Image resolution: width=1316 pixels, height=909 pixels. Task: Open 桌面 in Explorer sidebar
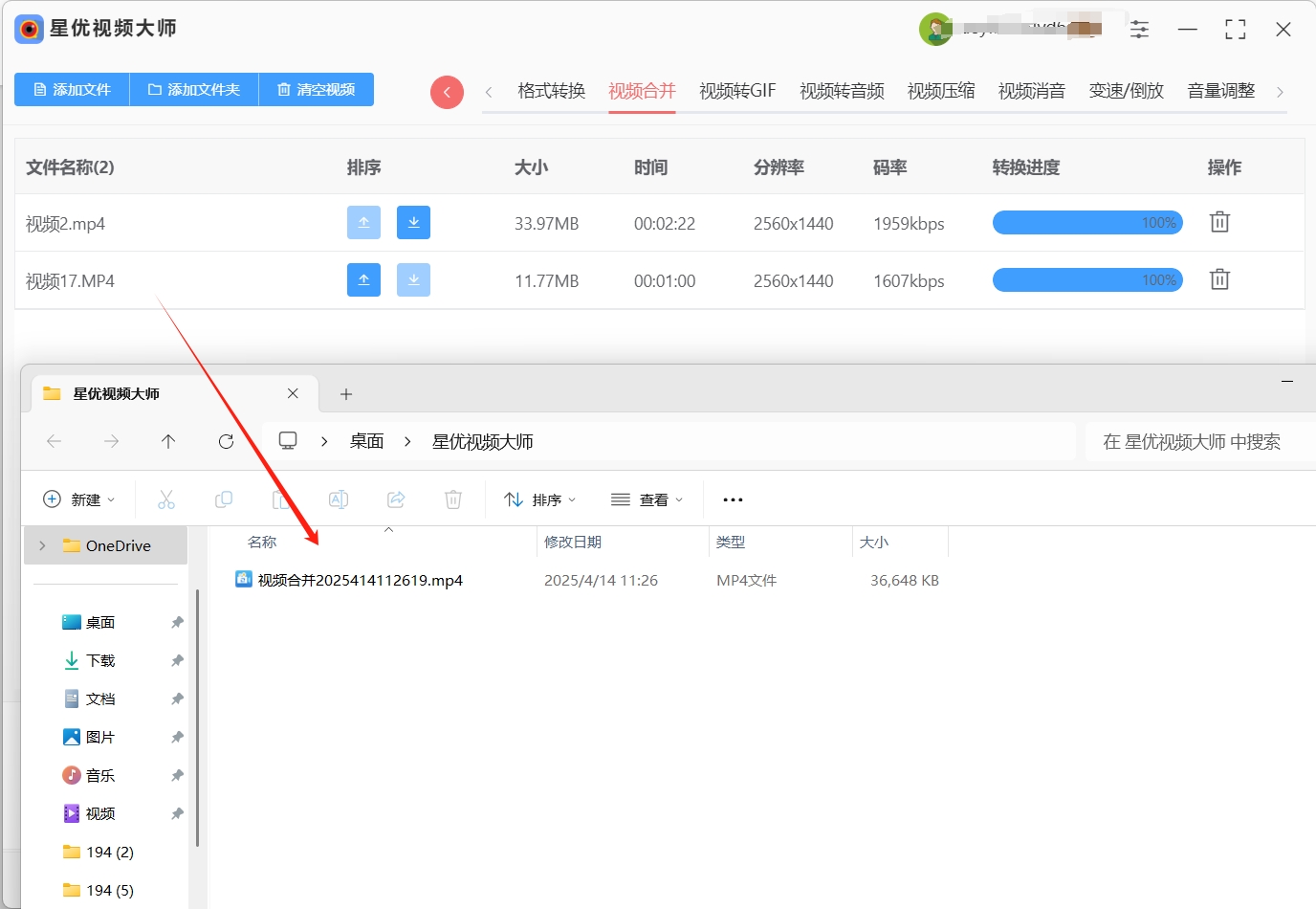(x=100, y=622)
